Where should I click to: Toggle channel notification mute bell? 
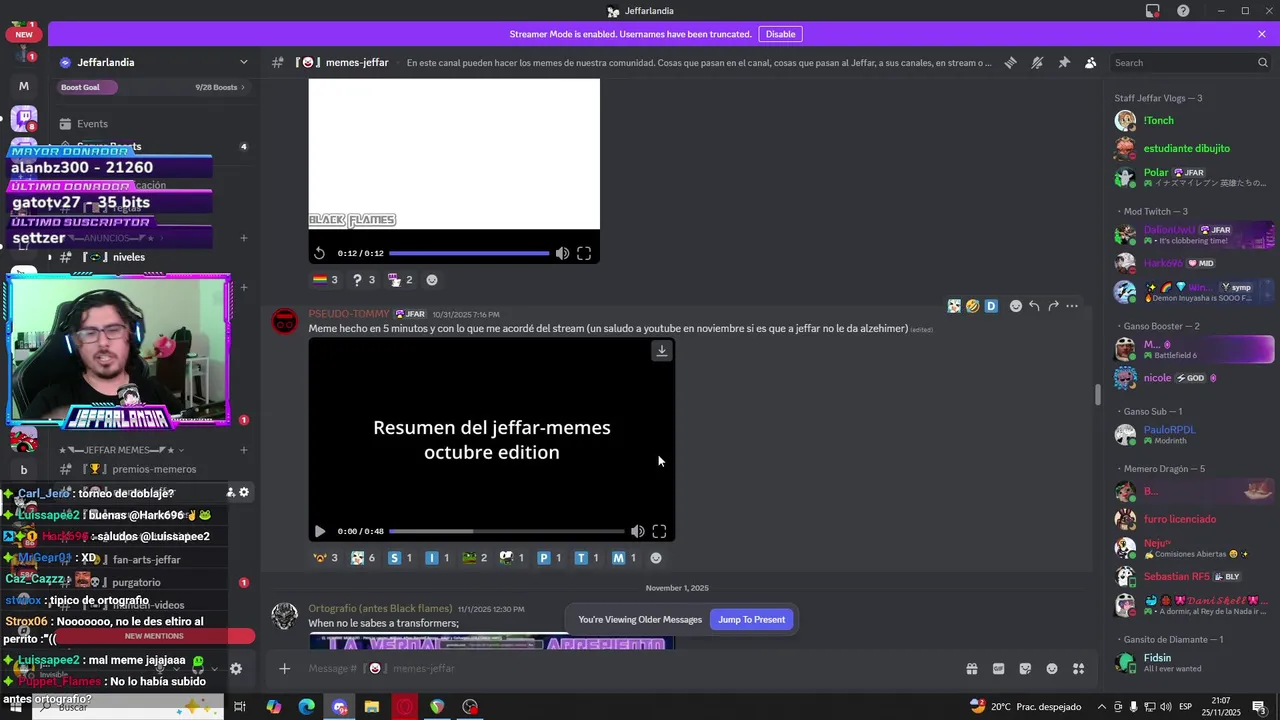pyautogui.click(x=1037, y=62)
